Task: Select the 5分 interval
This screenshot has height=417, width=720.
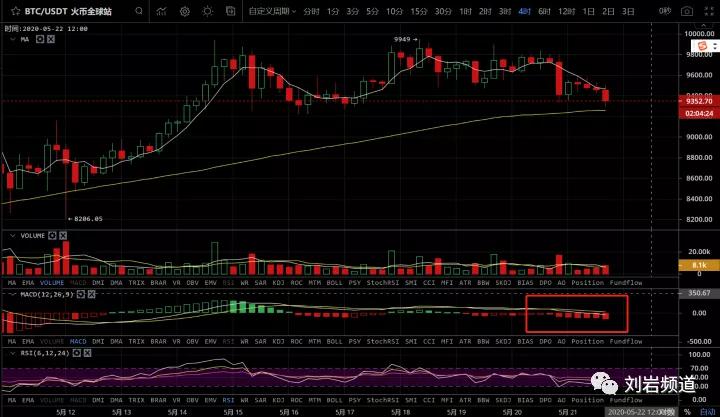Action: pos(372,11)
